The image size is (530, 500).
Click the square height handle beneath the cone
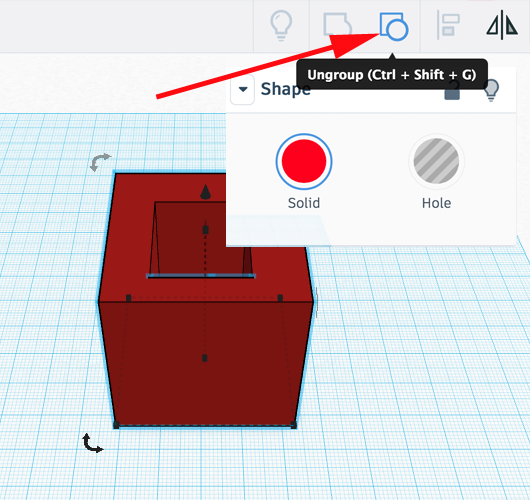coord(205,230)
